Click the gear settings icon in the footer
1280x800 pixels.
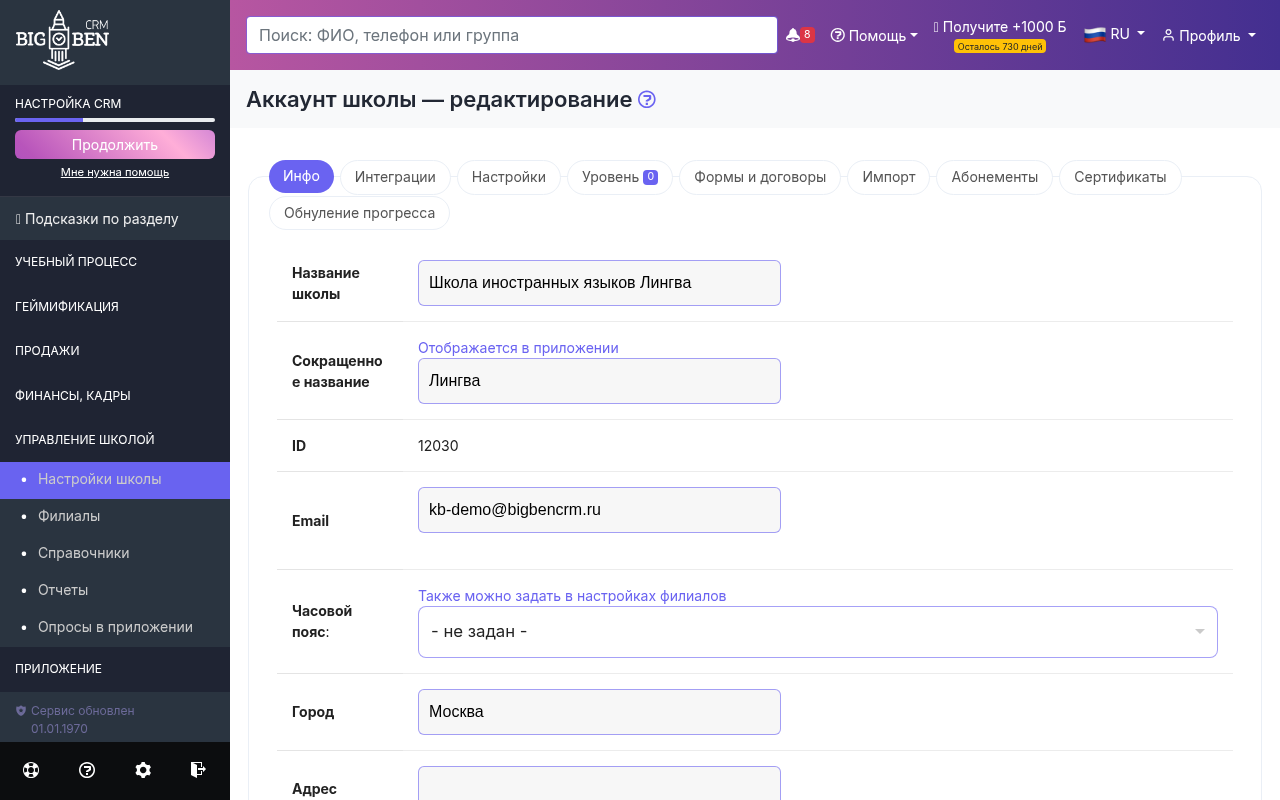[x=142, y=770]
